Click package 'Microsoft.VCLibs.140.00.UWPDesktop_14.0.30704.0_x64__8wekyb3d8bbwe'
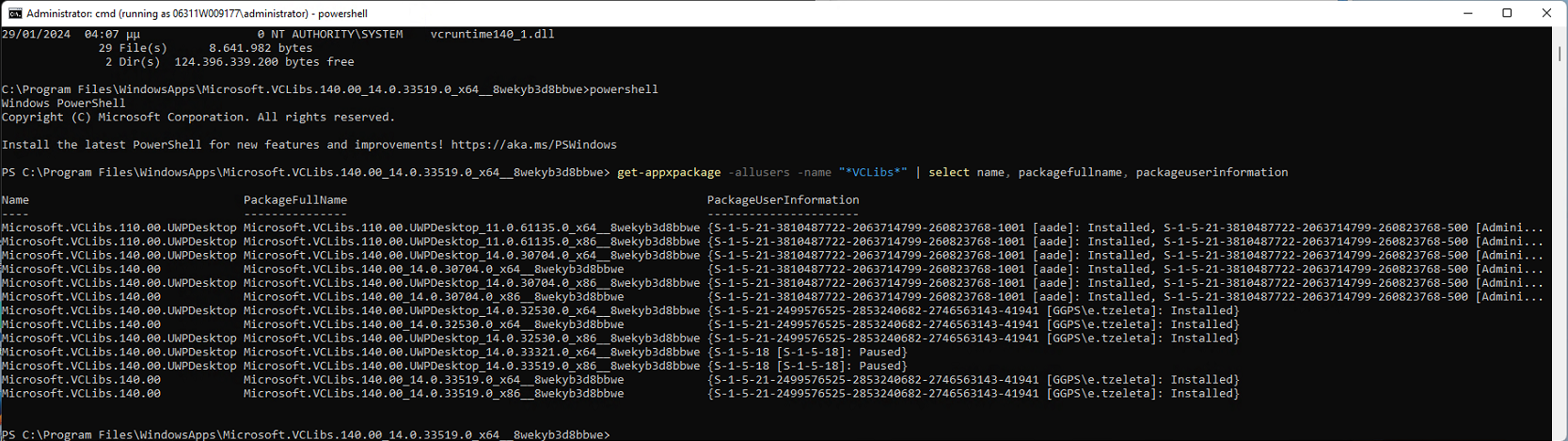This screenshot has height=441, width=1568. point(471,256)
